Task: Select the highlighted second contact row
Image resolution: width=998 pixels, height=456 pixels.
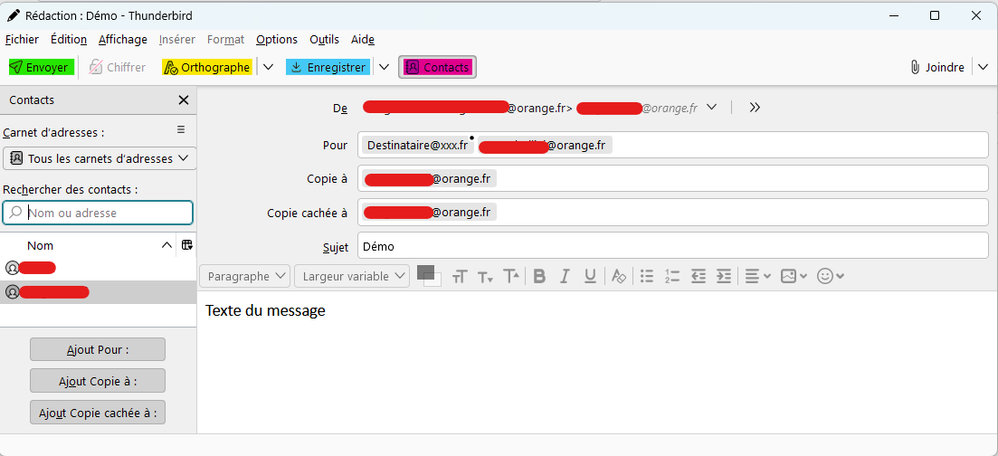Action: 98,292
